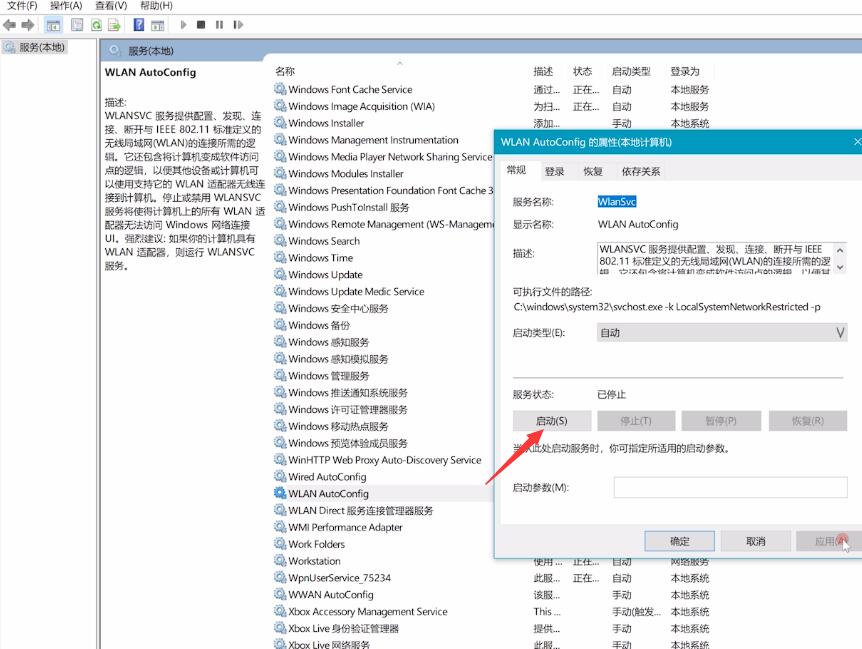Open the 帮助(H) menu

pyautogui.click(x=156, y=5)
